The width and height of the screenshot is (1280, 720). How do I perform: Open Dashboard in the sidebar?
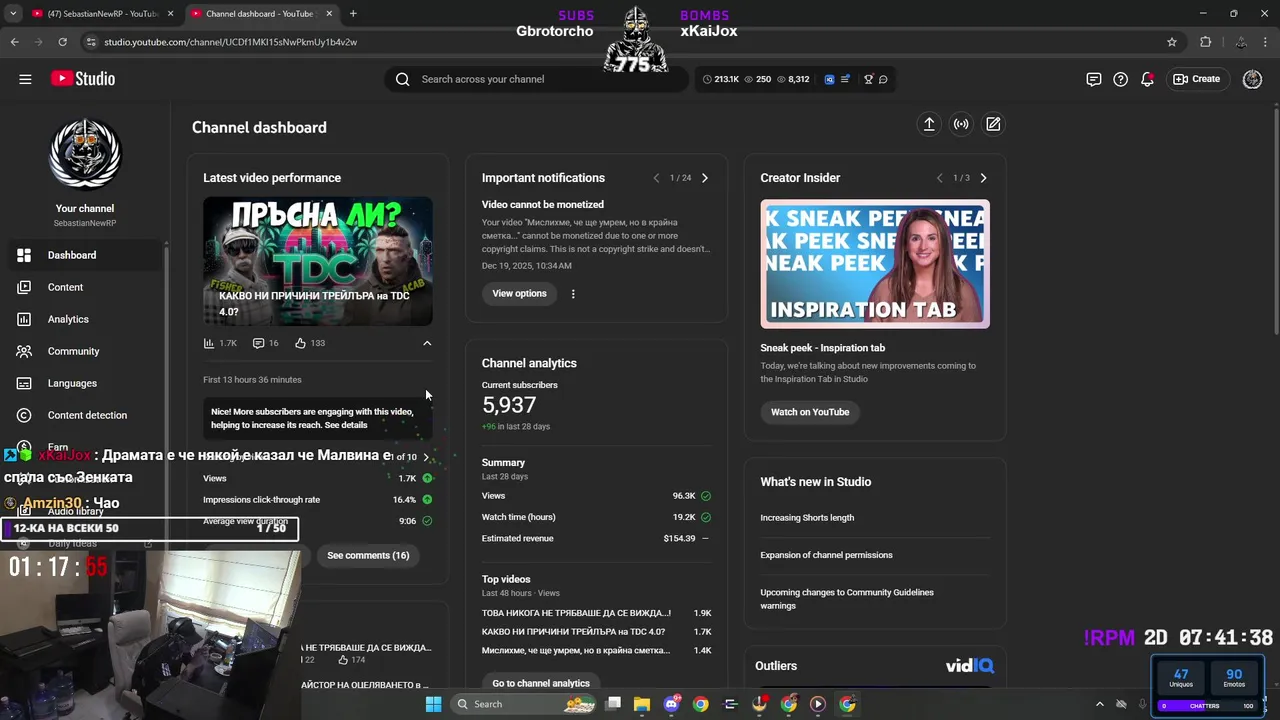85,255
